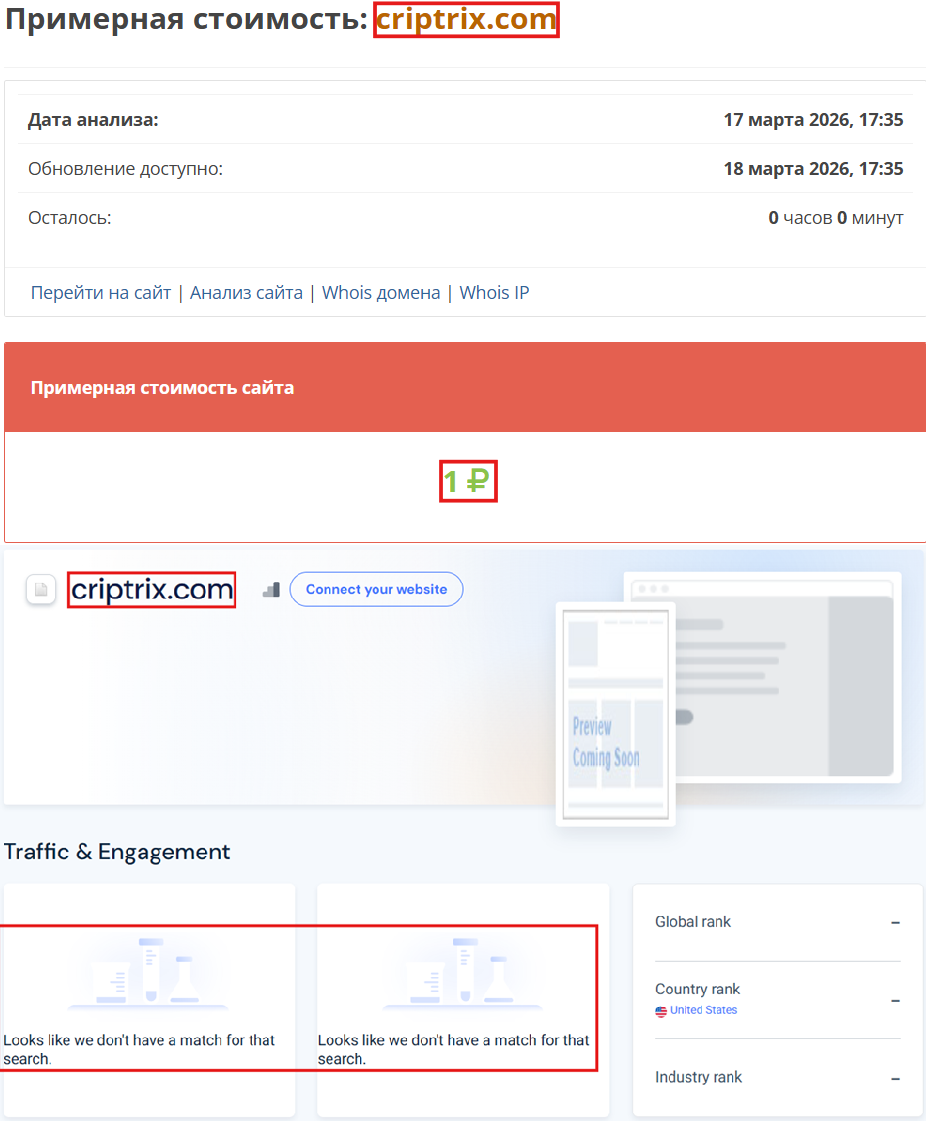Open the Whois домена link

coord(381,292)
